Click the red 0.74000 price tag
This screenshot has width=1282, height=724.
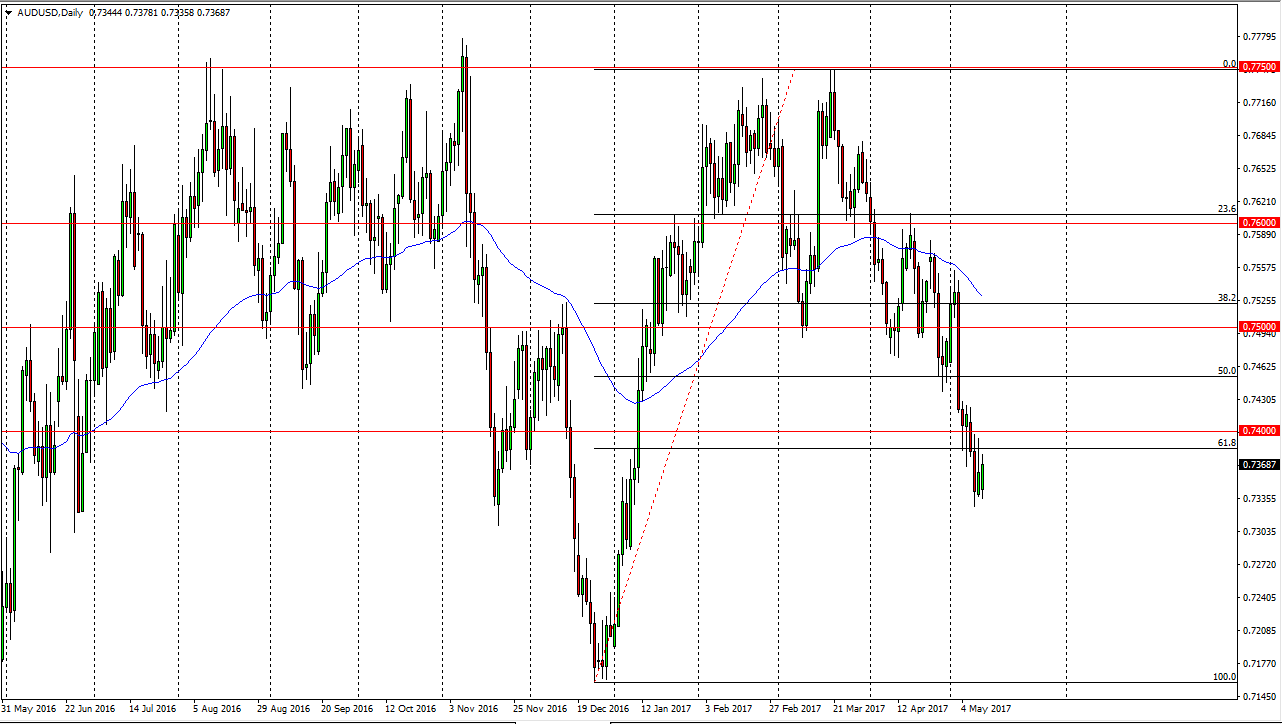pyautogui.click(x=1258, y=430)
